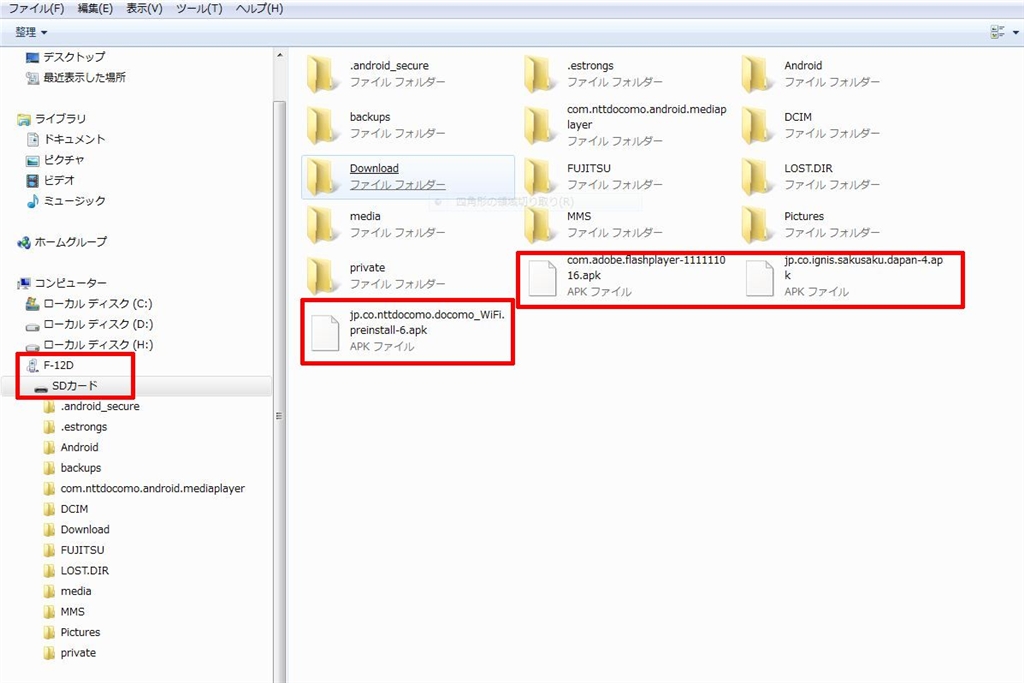The height and width of the screenshot is (683, 1024).
Task: Select .android_secure in the tree
Action: click(91, 407)
